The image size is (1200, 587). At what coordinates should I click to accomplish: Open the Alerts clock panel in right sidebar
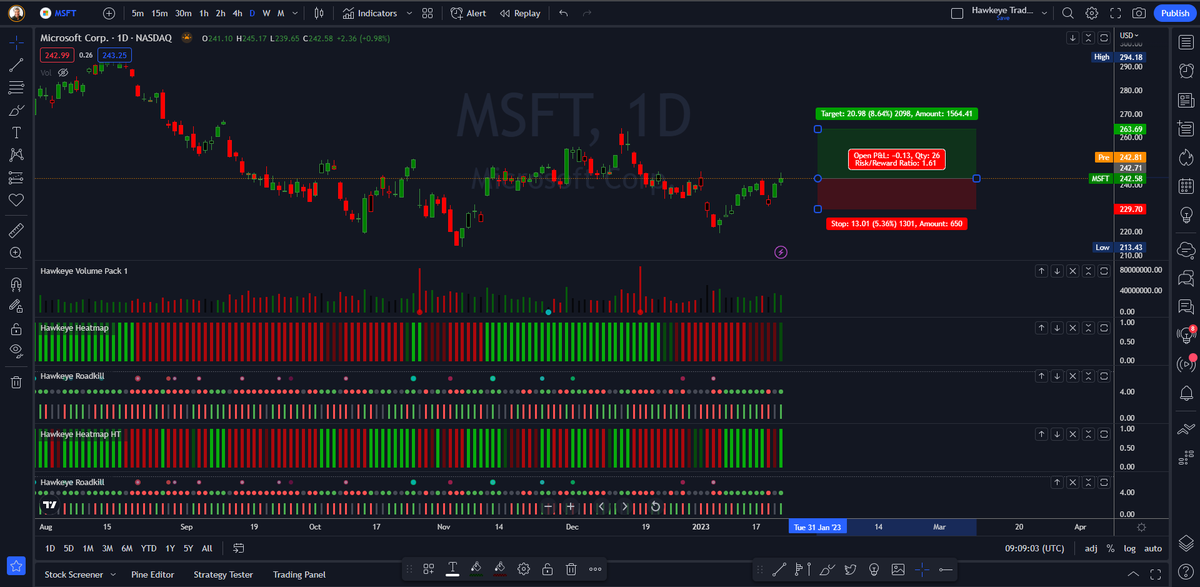[1186, 72]
